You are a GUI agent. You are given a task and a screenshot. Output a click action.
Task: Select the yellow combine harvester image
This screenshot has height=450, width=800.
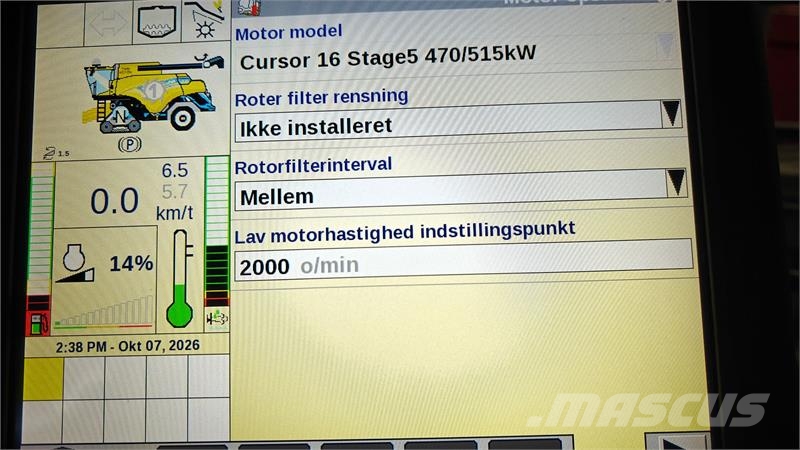coord(153,93)
